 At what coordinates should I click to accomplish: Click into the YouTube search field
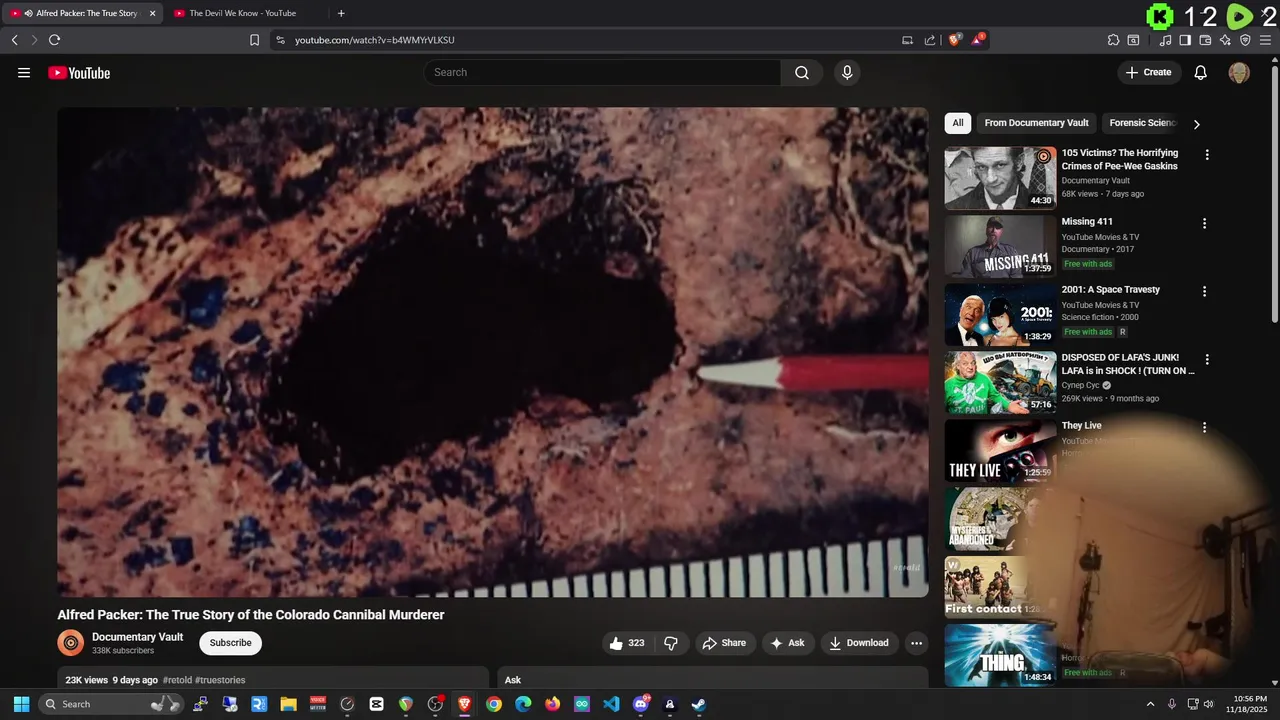[x=602, y=72]
